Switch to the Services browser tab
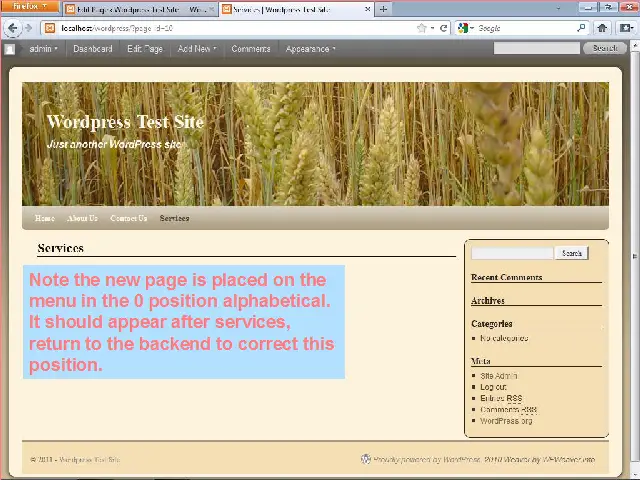 point(297,9)
